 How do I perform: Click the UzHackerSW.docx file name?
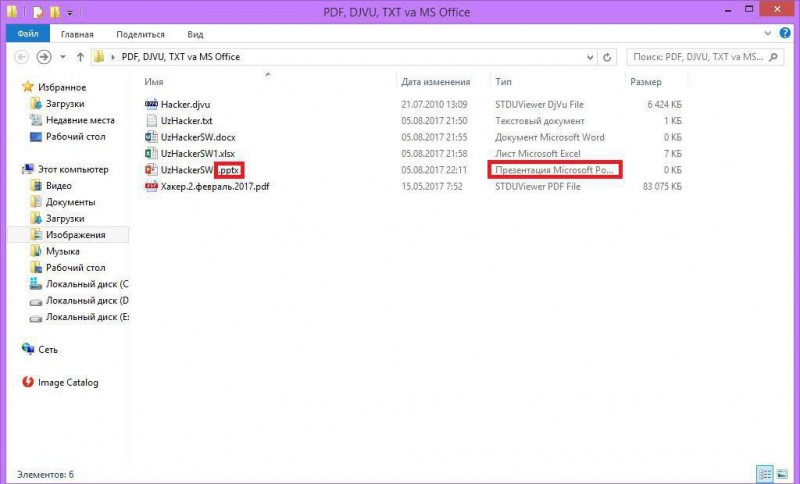pos(198,137)
